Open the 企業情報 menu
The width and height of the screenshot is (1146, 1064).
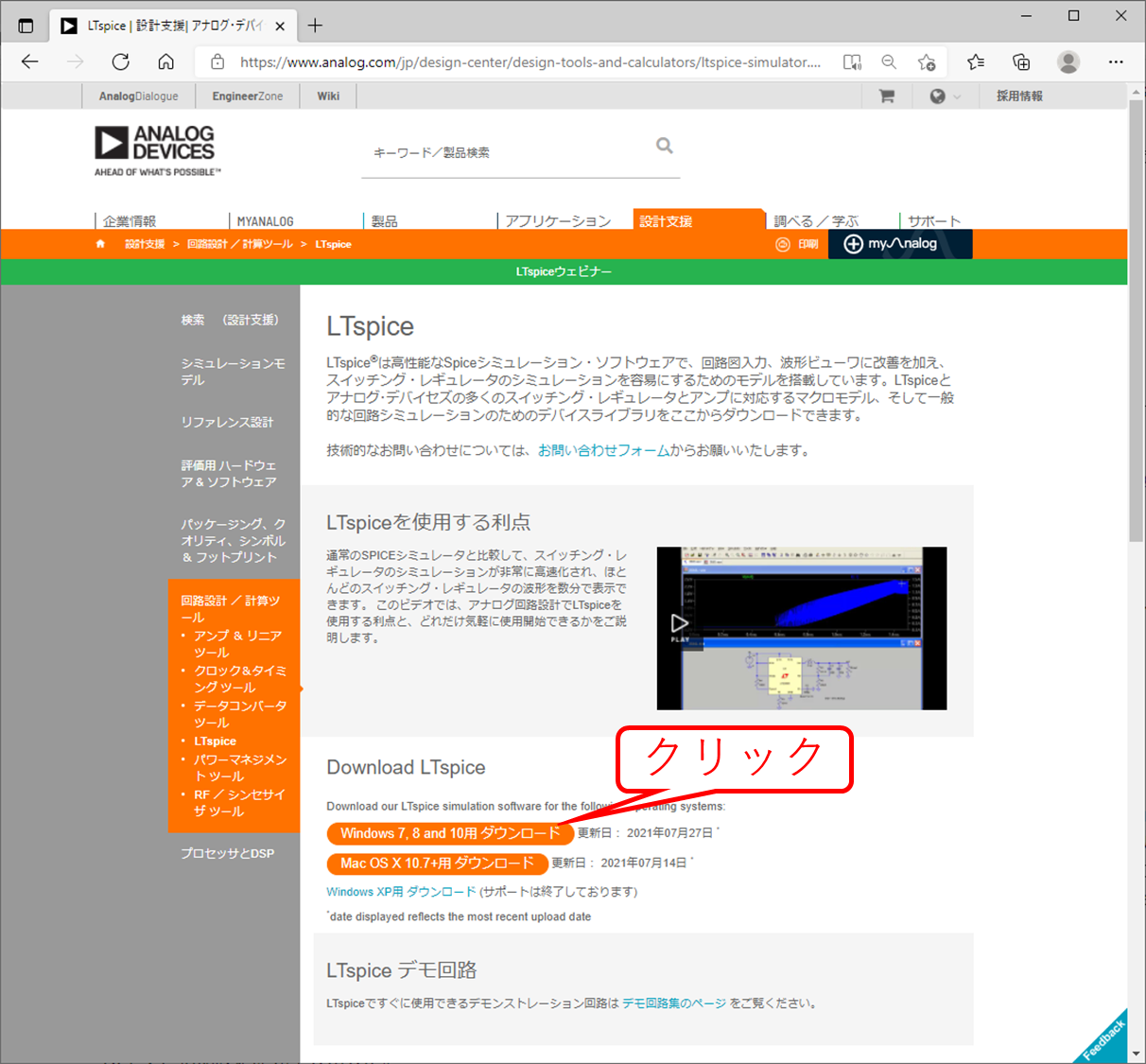[x=130, y=221]
